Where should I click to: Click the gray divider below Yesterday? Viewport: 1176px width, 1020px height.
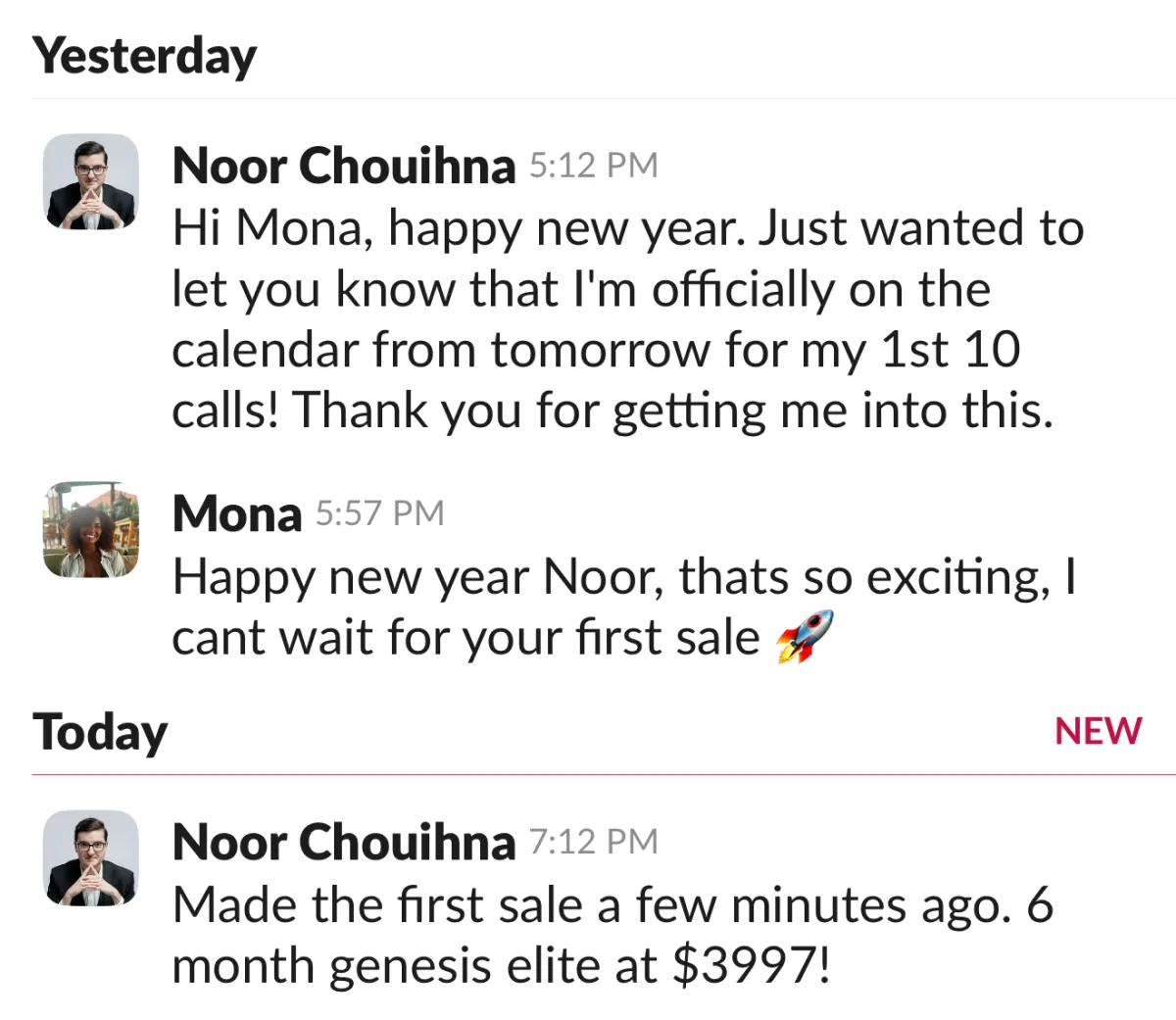pyautogui.click(x=604, y=98)
